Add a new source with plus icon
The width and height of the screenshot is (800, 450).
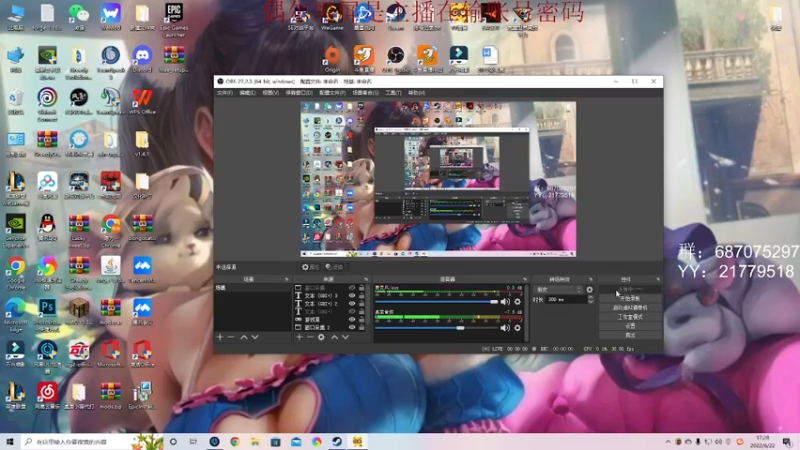299,337
